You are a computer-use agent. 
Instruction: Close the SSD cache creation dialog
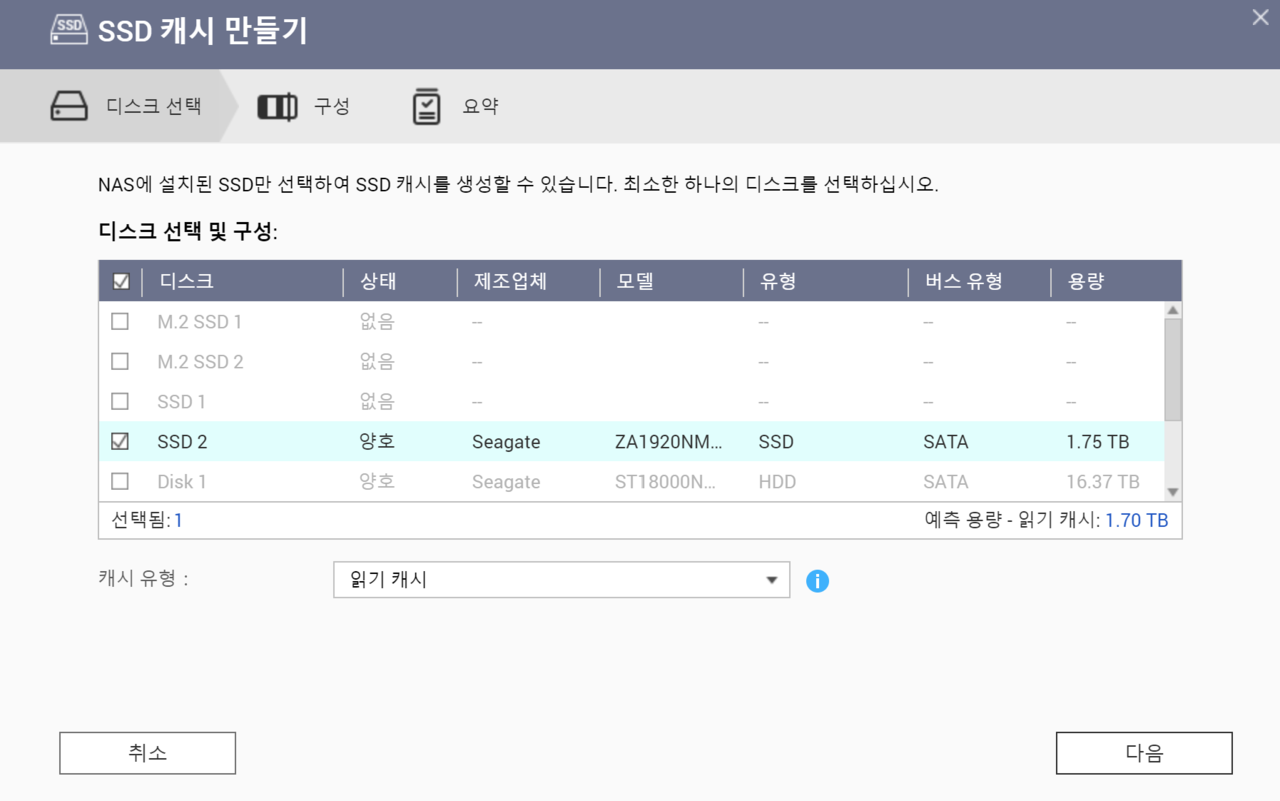1260,18
